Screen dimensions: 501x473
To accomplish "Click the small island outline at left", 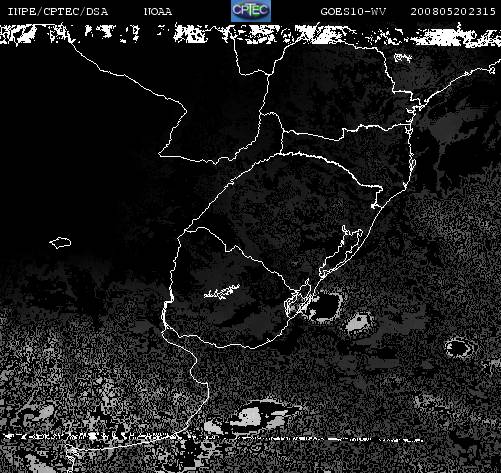I will pyautogui.click(x=60, y=242).
